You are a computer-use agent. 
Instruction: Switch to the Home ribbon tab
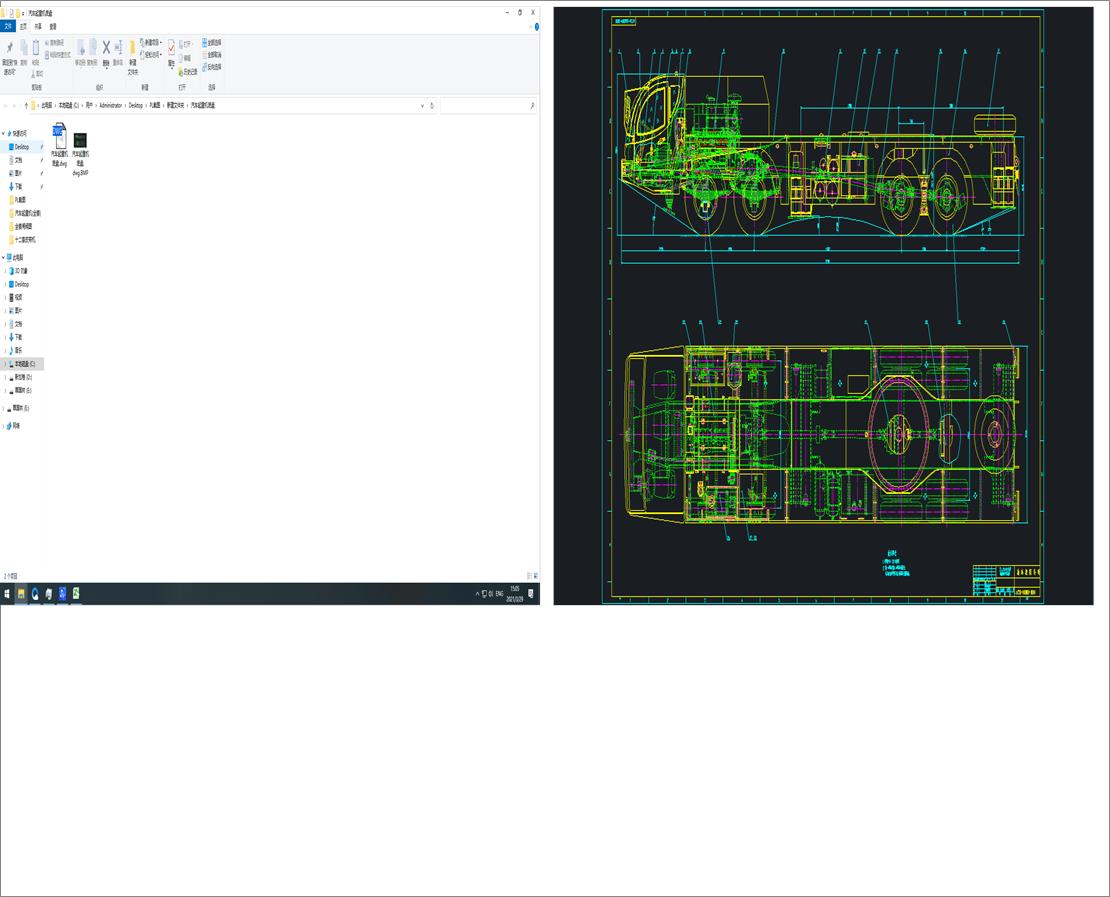(23, 26)
